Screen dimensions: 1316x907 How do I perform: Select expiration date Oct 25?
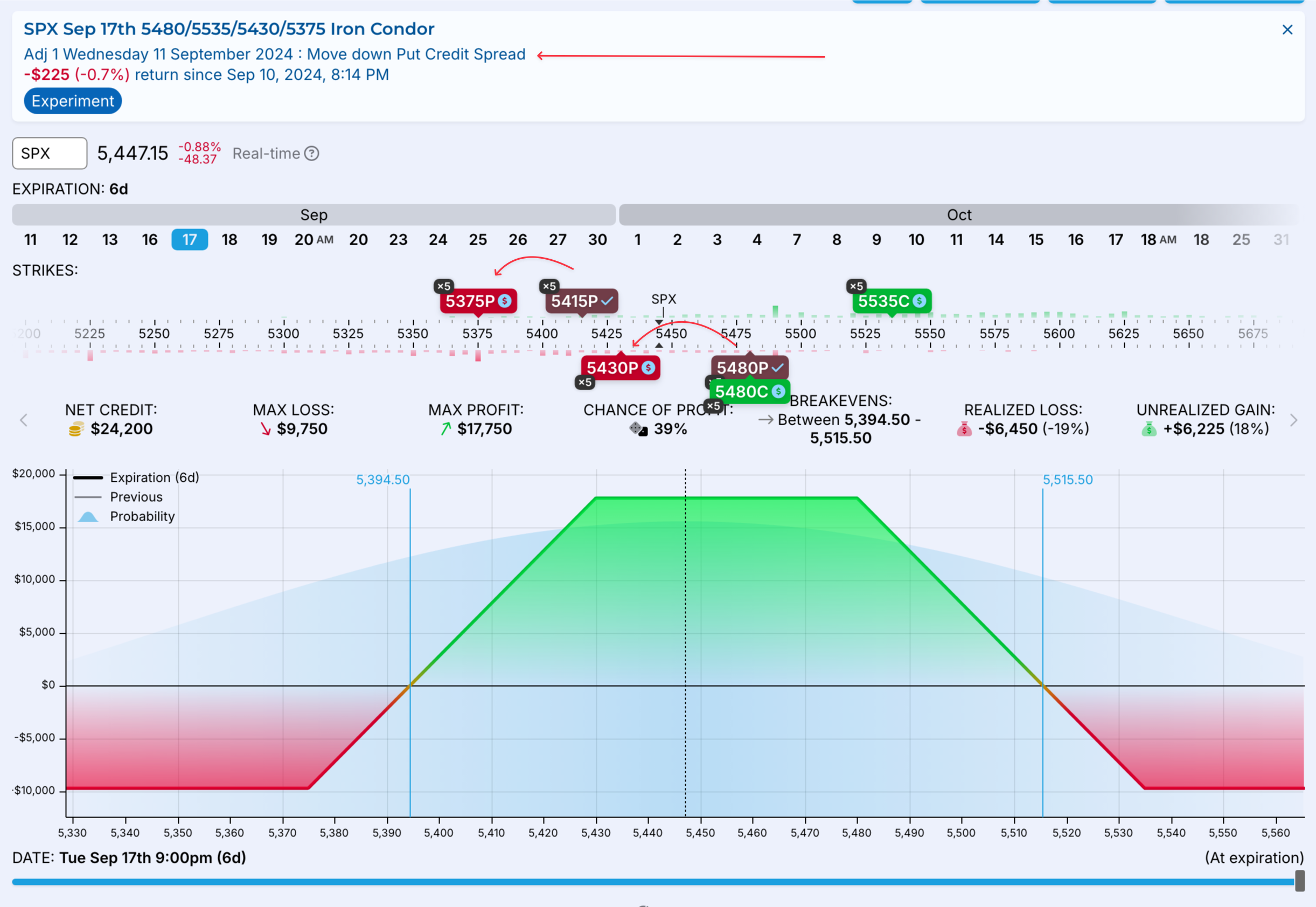click(x=1241, y=240)
